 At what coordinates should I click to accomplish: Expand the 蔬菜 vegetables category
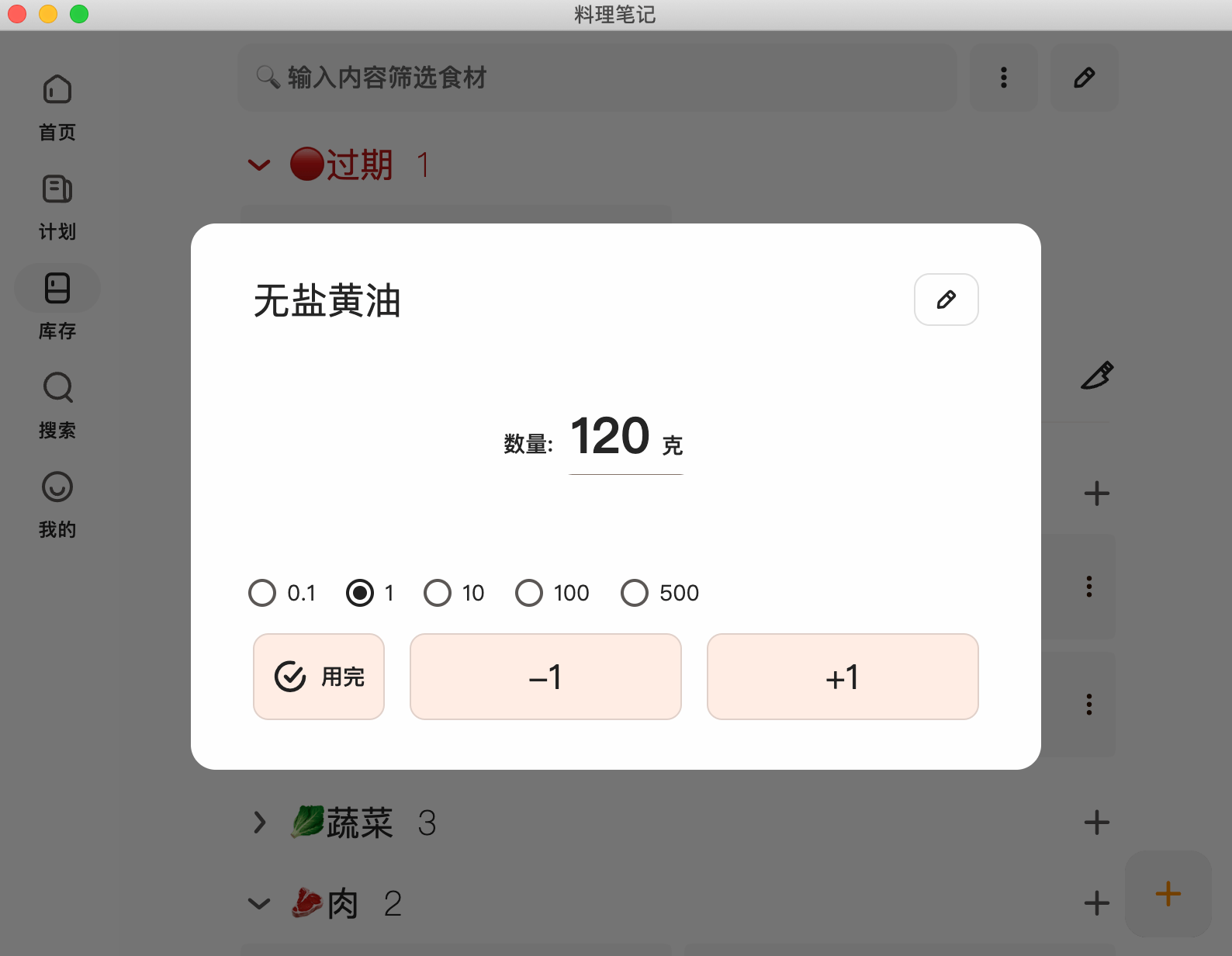(260, 823)
